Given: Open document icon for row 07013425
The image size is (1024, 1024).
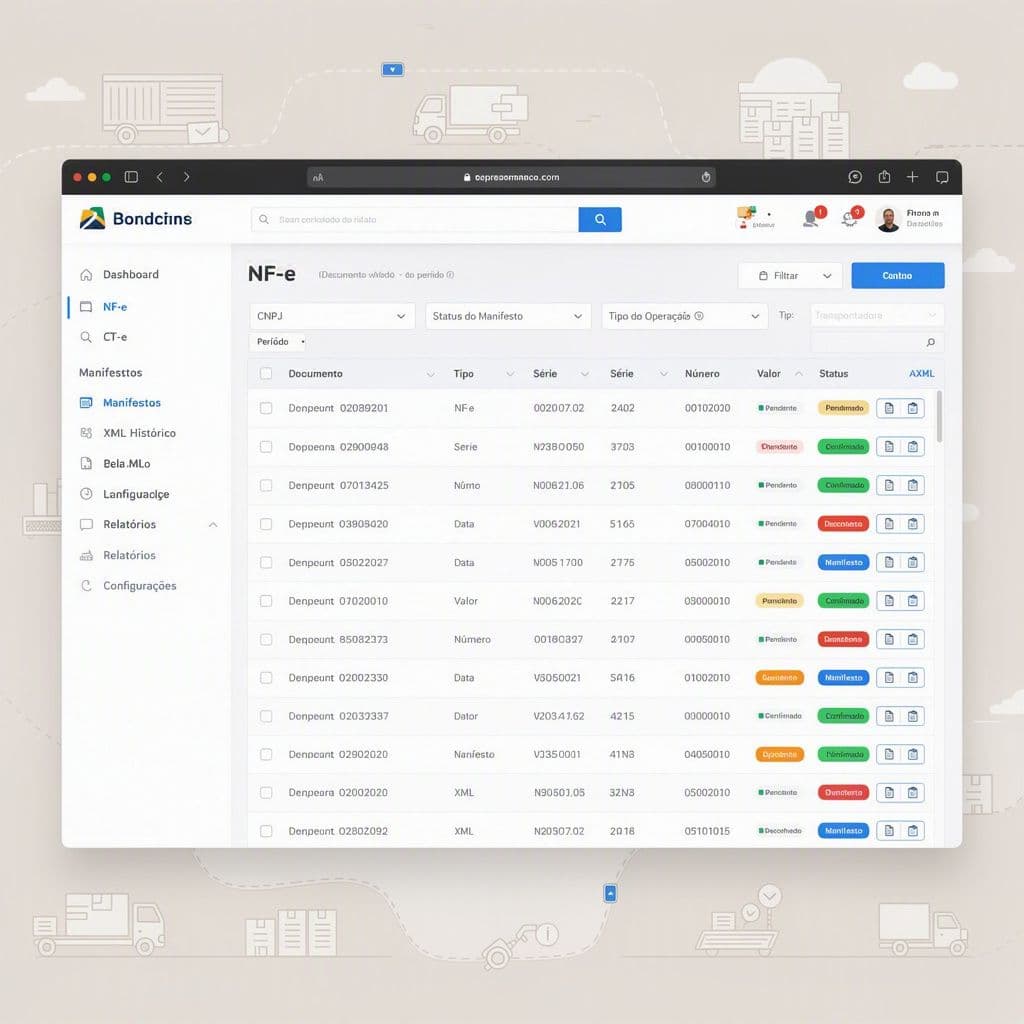Looking at the screenshot, I should pyautogui.click(x=889, y=485).
